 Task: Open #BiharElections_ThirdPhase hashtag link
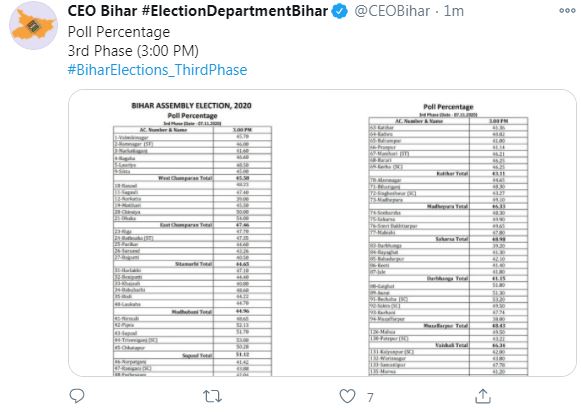pos(157,70)
